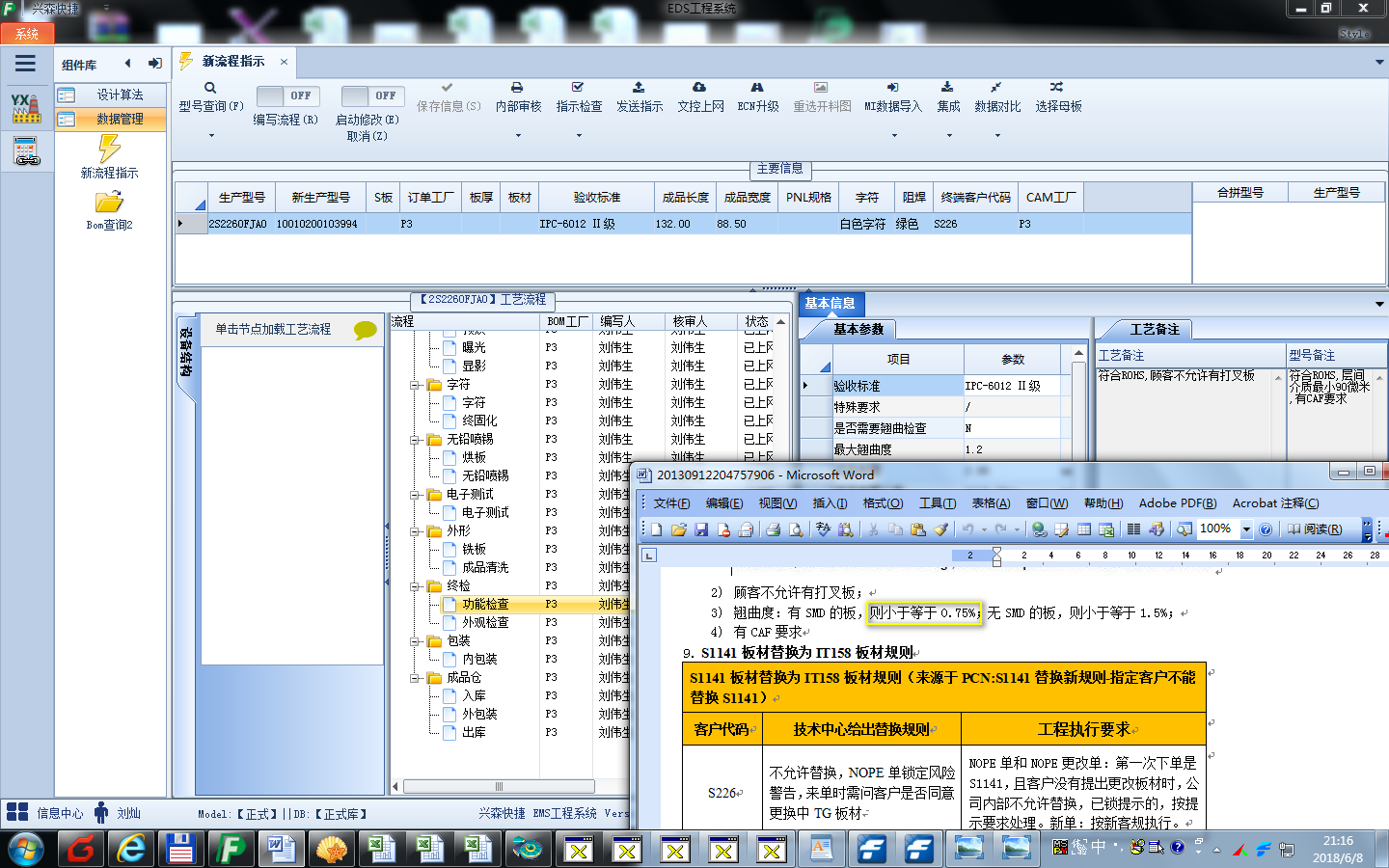Switch to 基本参数 tab

(858, 330)
